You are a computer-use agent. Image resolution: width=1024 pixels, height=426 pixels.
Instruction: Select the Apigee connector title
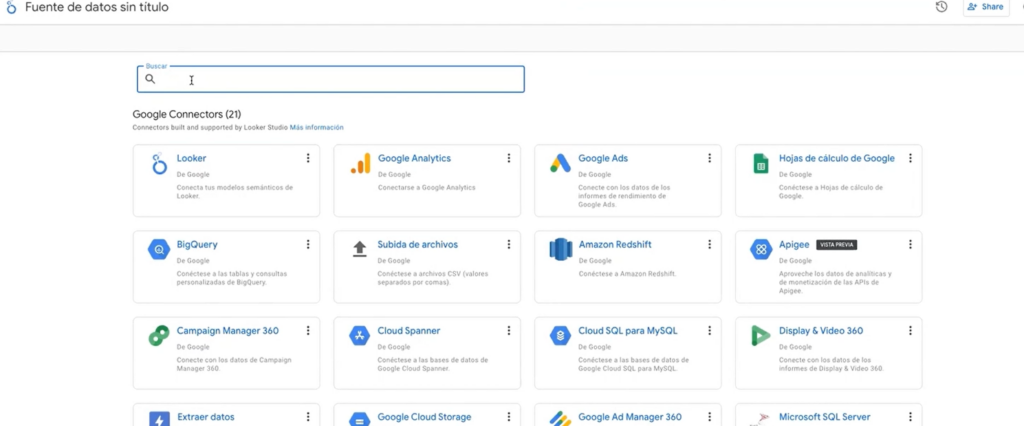[794, 244]
